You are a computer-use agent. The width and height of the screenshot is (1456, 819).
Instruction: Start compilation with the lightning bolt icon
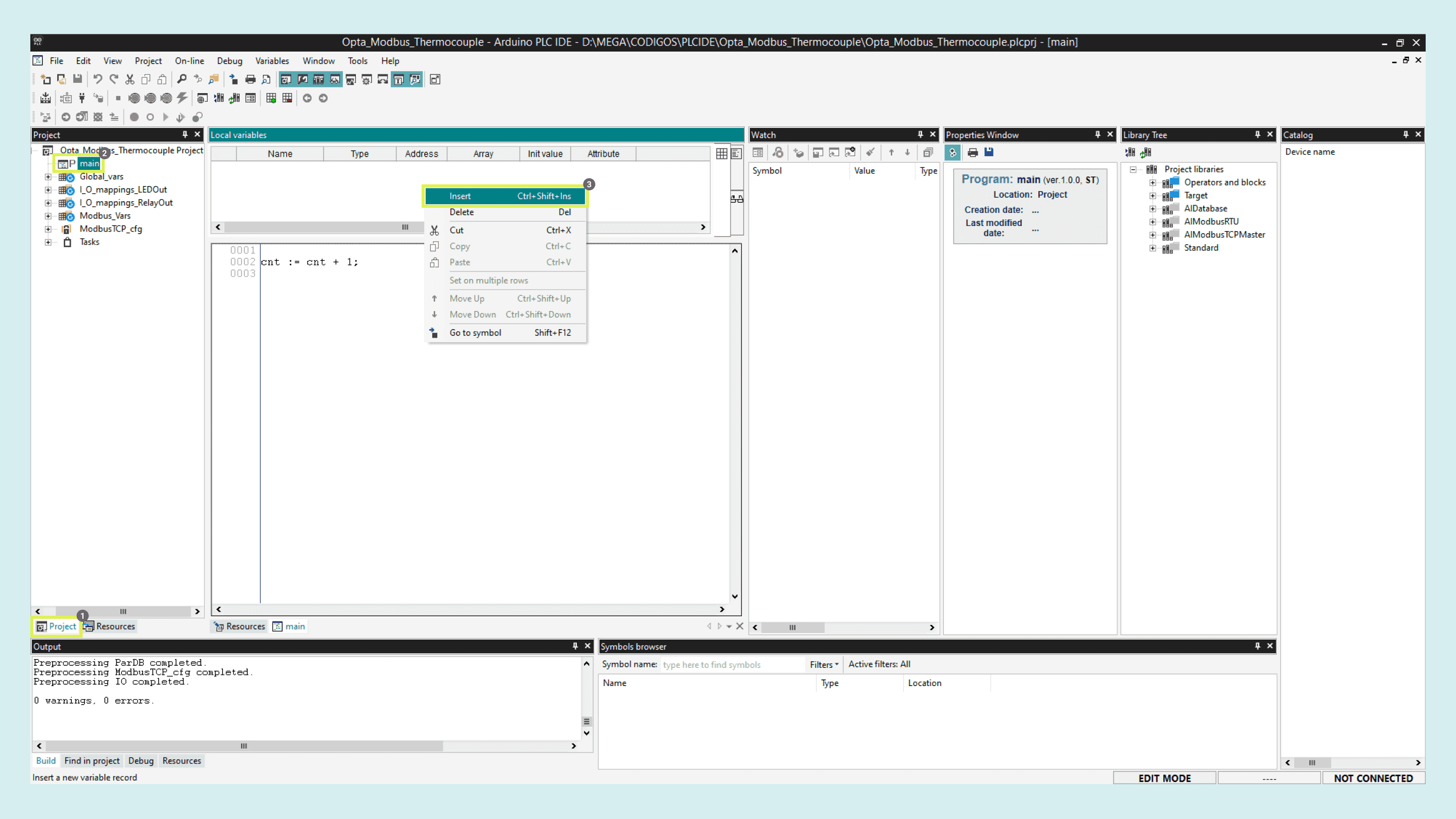181,98
